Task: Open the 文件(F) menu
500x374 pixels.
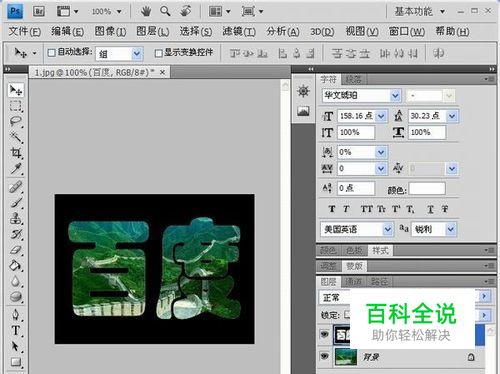Action: coord(24,31)
